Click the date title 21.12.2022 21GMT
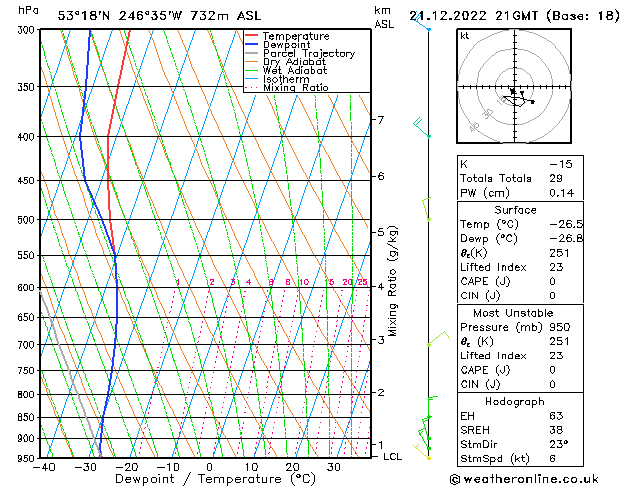629x486 pixels. (473, 16)
